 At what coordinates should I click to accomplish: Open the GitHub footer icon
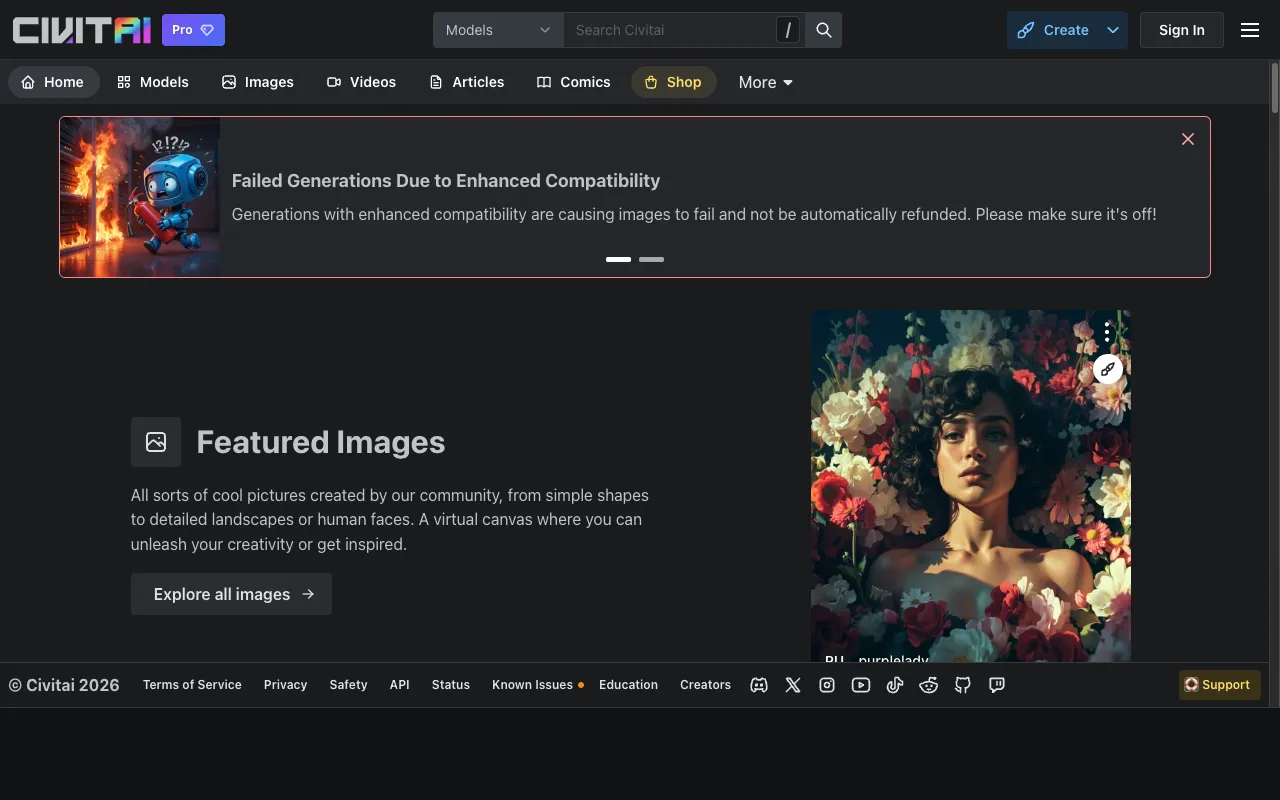tap(963, 685)
